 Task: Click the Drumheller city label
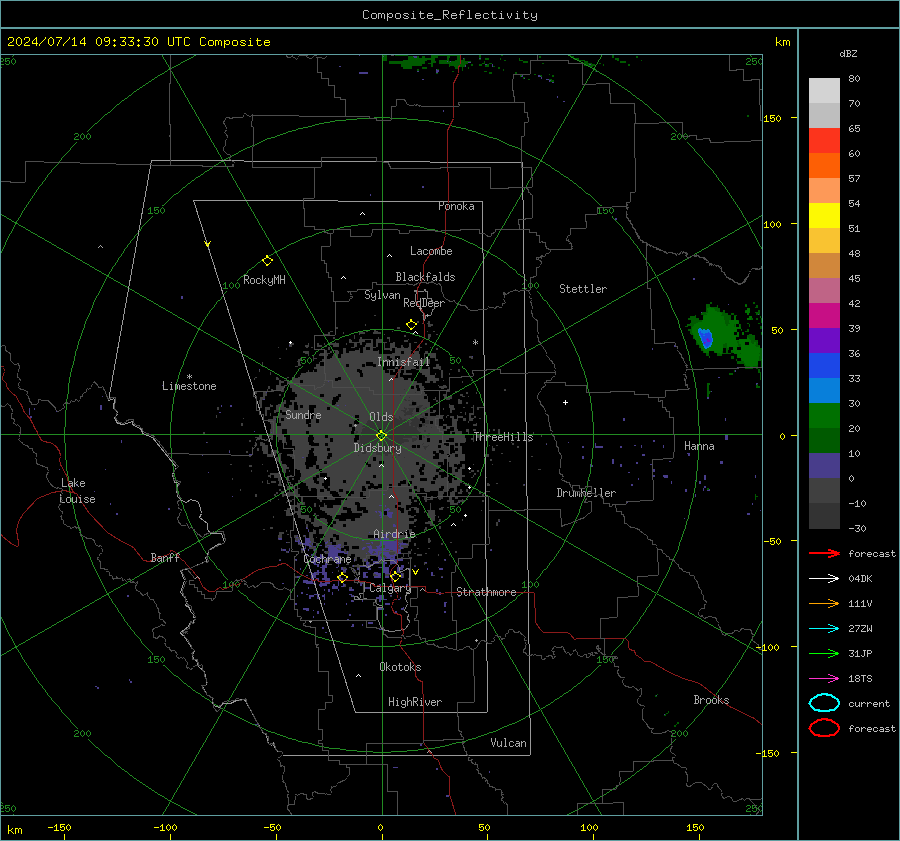pyautogui.click(x=586, y=493)
